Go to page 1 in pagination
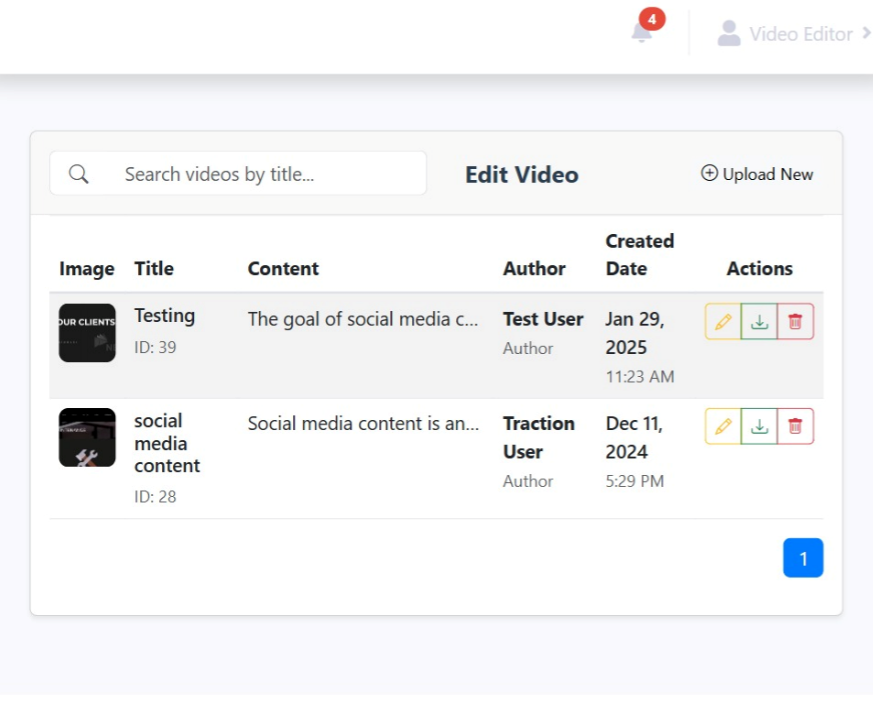Image resolution: width=873 pixels, height=703 pixels. click(803, 558)
